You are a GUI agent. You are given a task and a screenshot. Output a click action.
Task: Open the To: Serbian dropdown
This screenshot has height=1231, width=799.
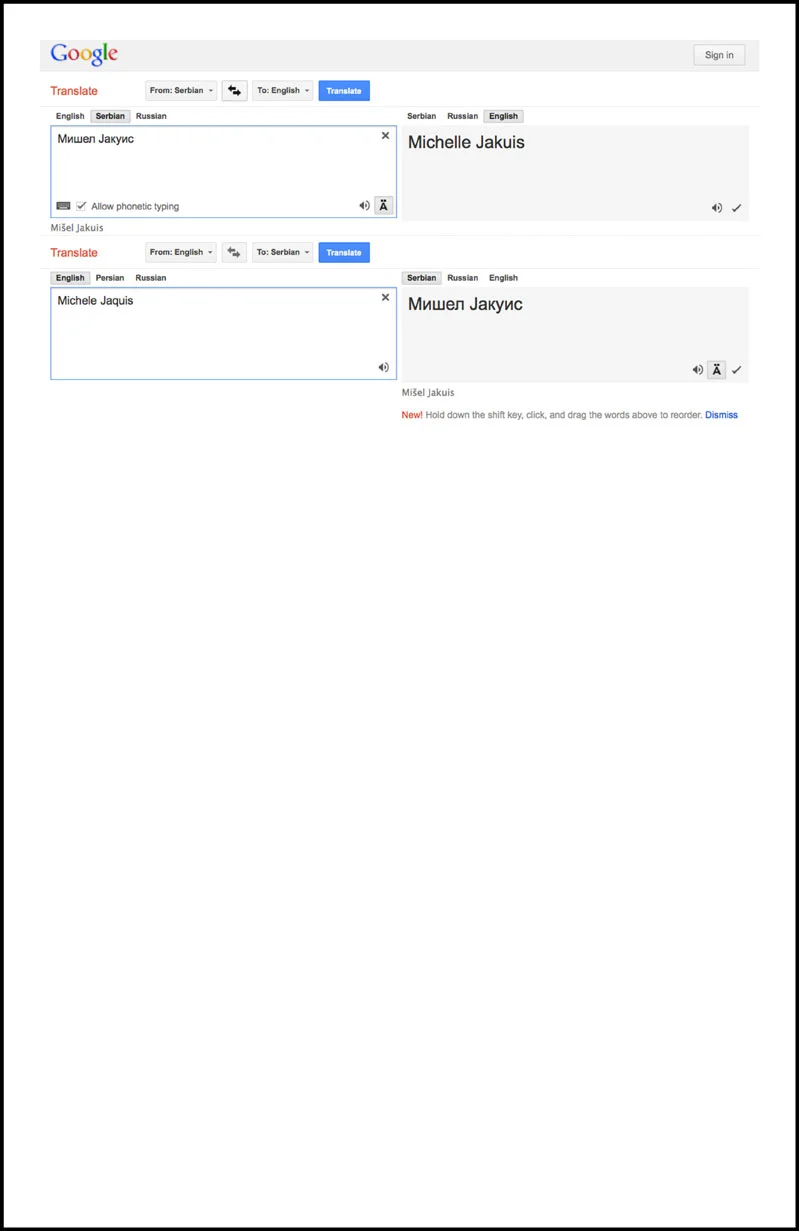283,253
